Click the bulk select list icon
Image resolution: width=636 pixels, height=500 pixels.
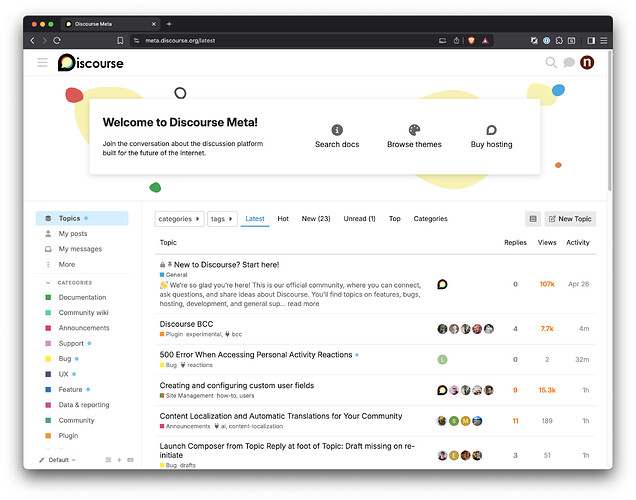(533, 219)
